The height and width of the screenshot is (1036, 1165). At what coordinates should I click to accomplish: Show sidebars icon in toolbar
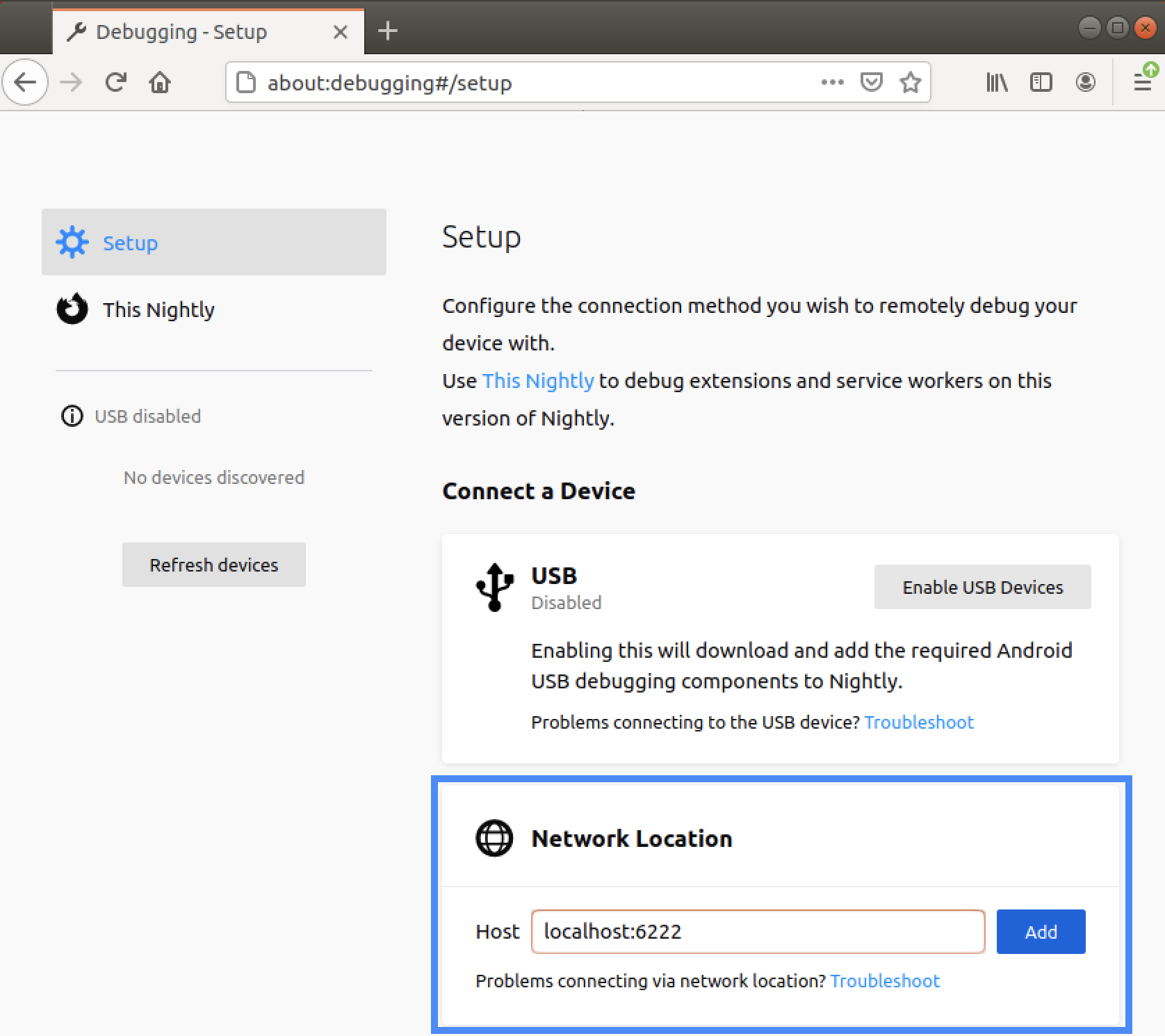point(1041,83)
